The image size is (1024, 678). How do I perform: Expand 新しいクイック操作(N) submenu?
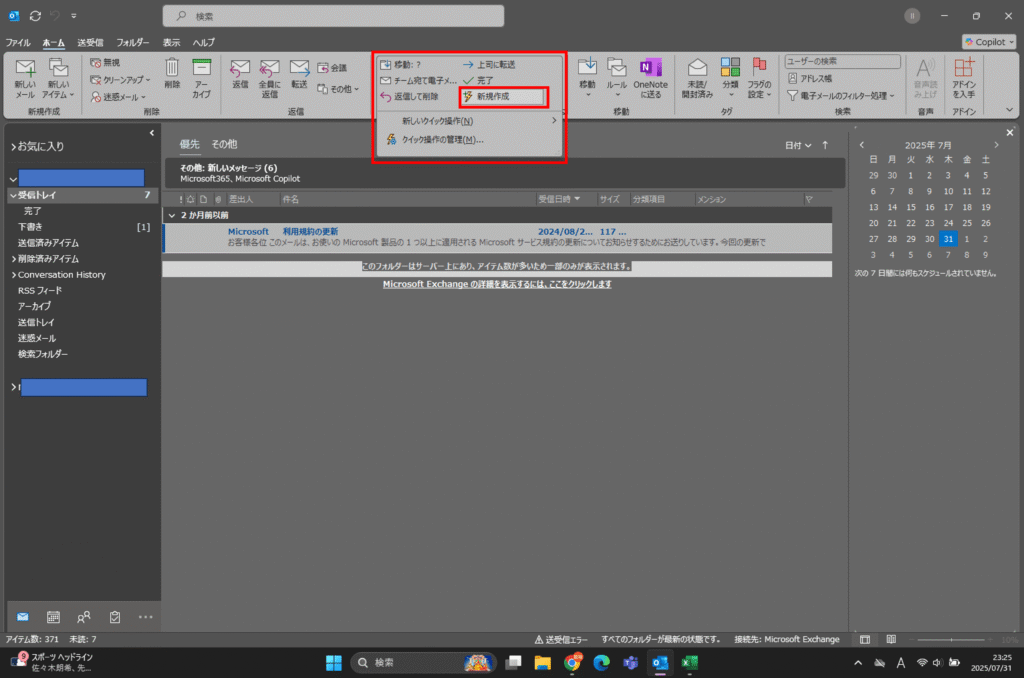469,121
